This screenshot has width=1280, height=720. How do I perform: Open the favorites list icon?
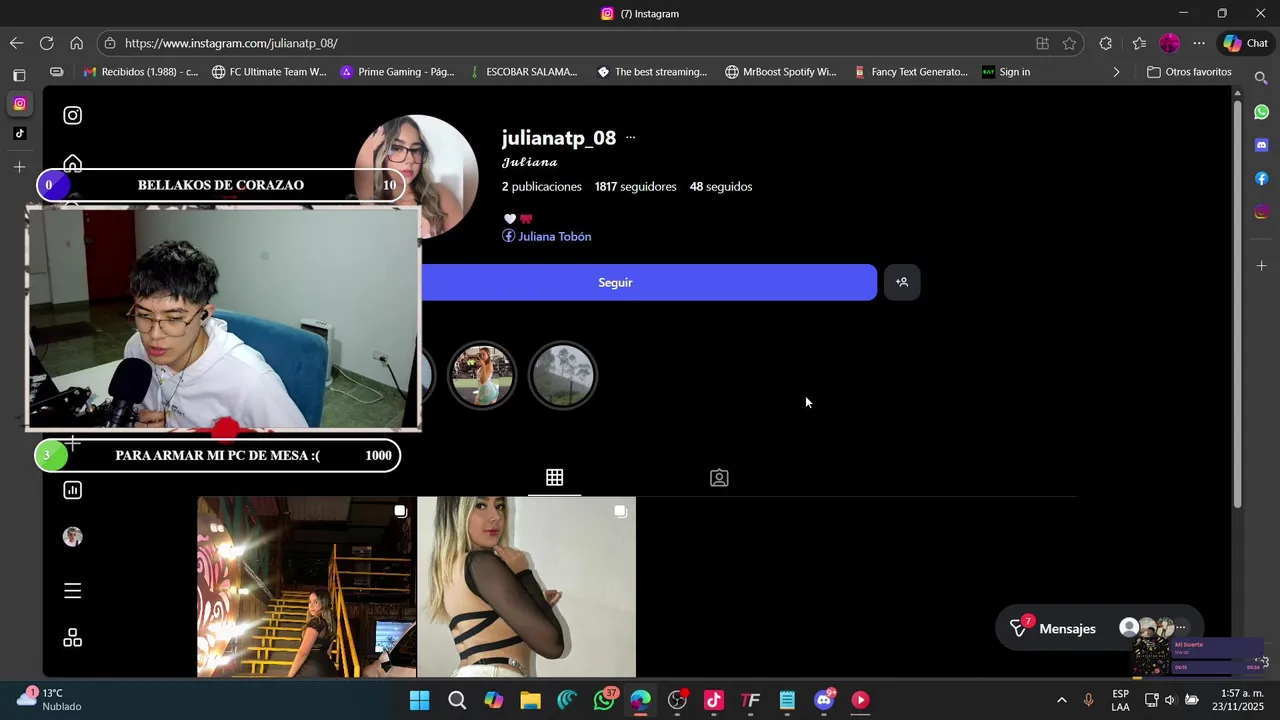pyautogui.click(x=1139, y=43)
